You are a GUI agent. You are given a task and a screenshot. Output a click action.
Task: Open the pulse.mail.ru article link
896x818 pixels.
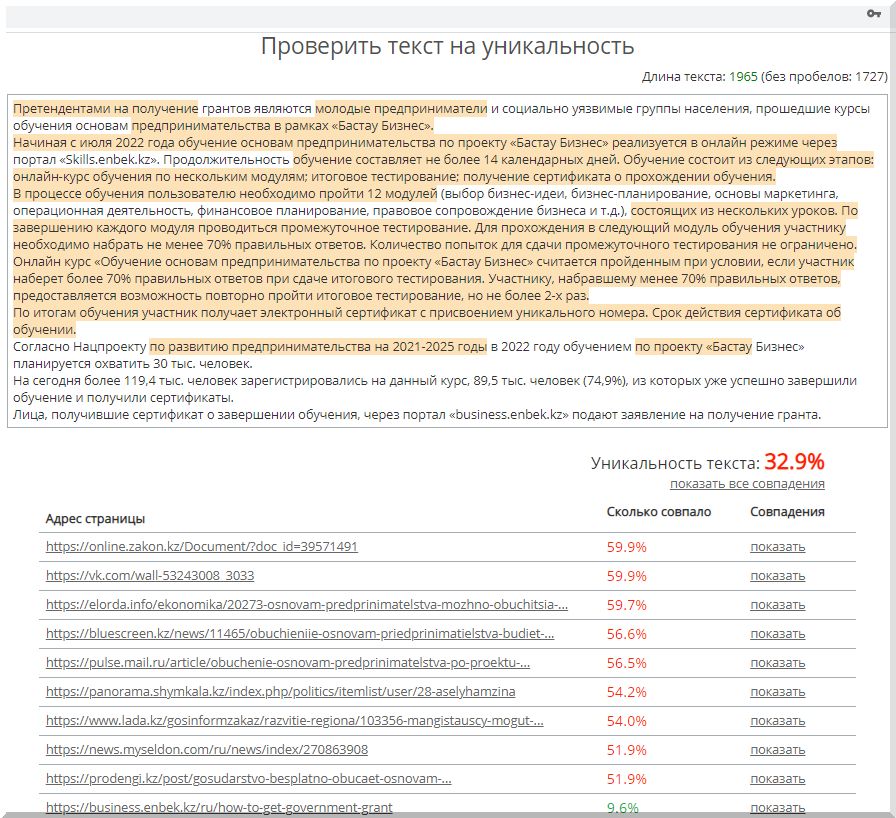[288, 663]
